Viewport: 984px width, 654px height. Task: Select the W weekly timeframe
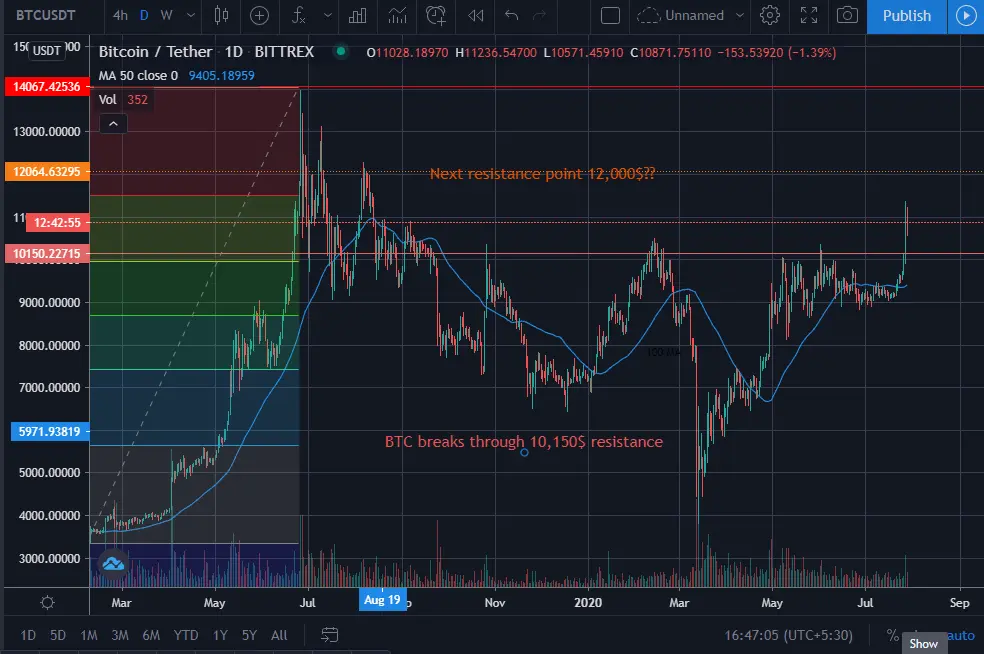166,15
